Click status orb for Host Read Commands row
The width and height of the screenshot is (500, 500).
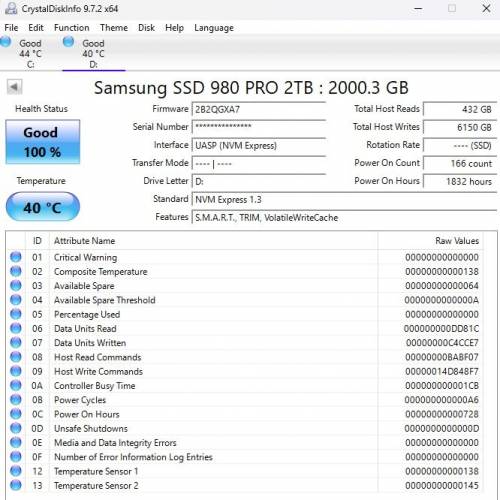pyautogui.click(x=16, y=357)
